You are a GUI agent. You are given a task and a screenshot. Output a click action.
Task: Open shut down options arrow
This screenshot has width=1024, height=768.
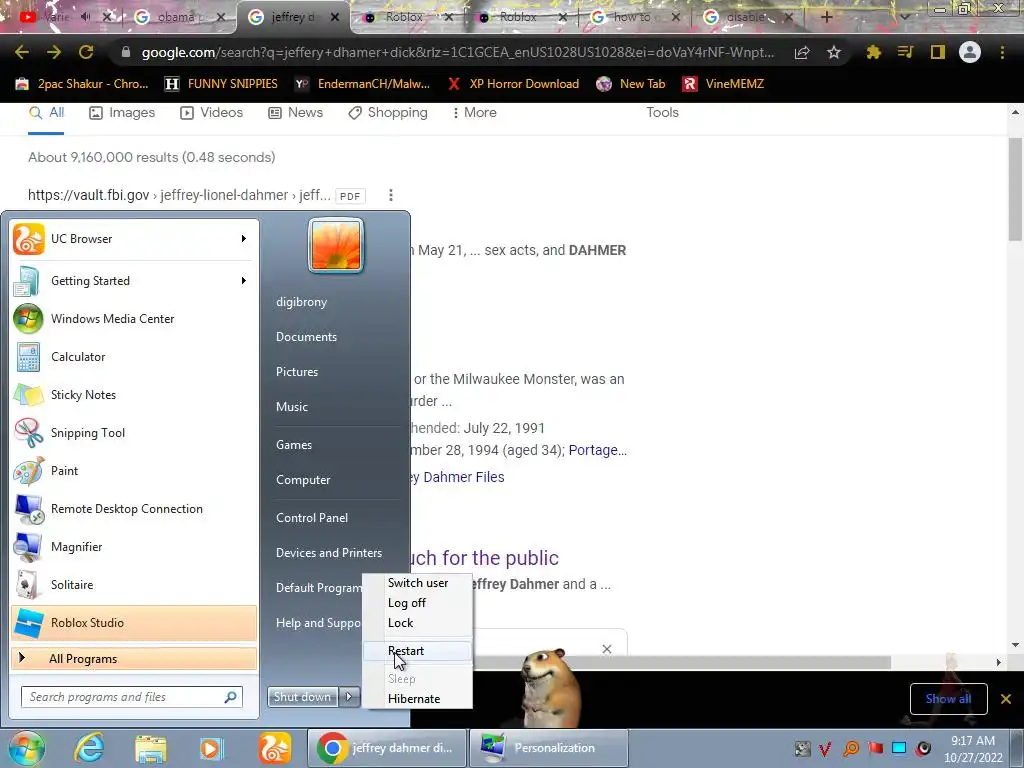349,697
